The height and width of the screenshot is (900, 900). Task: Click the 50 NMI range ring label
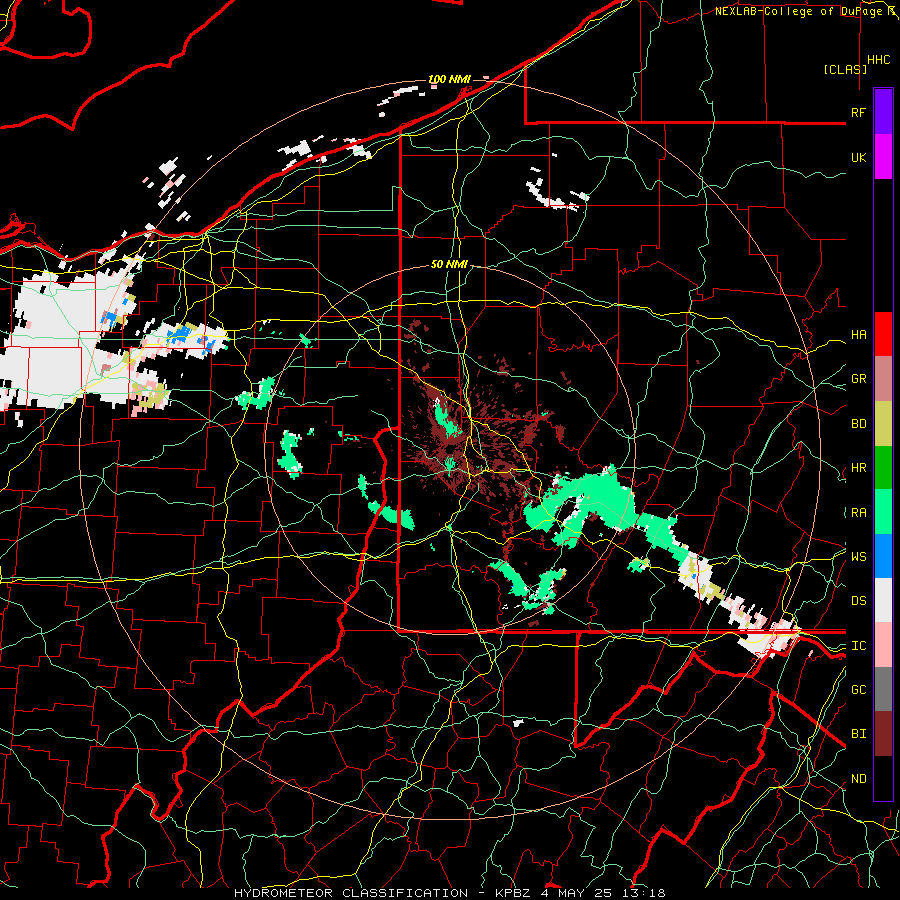pos(449,264)
